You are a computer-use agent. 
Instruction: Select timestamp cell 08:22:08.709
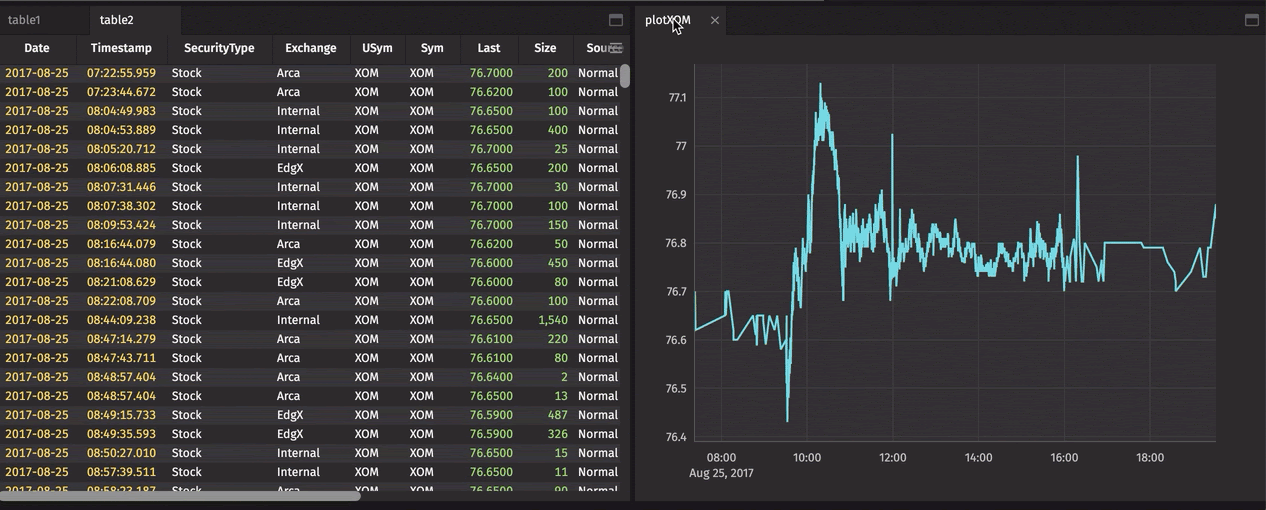121,301
